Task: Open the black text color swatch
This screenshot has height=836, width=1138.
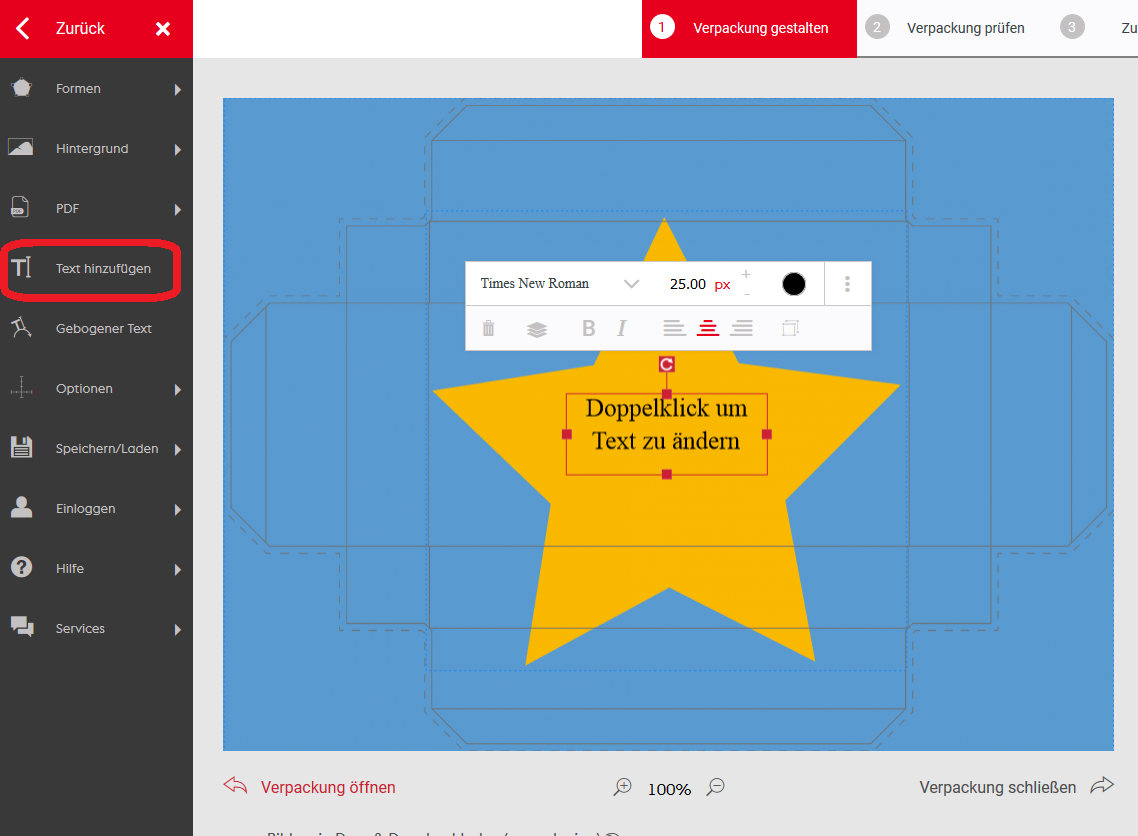Action: (x=794, y=284)
